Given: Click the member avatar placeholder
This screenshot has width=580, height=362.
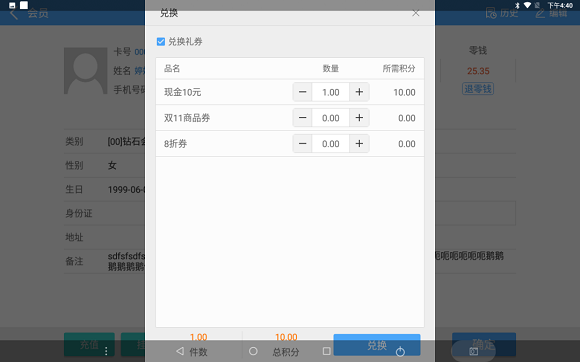Looking at the screenshot, I should pos(85,70).
